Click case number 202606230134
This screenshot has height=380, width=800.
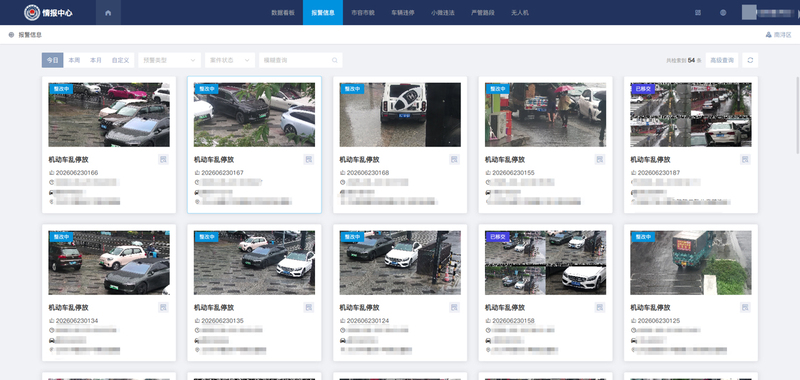(x=77, y=321)
